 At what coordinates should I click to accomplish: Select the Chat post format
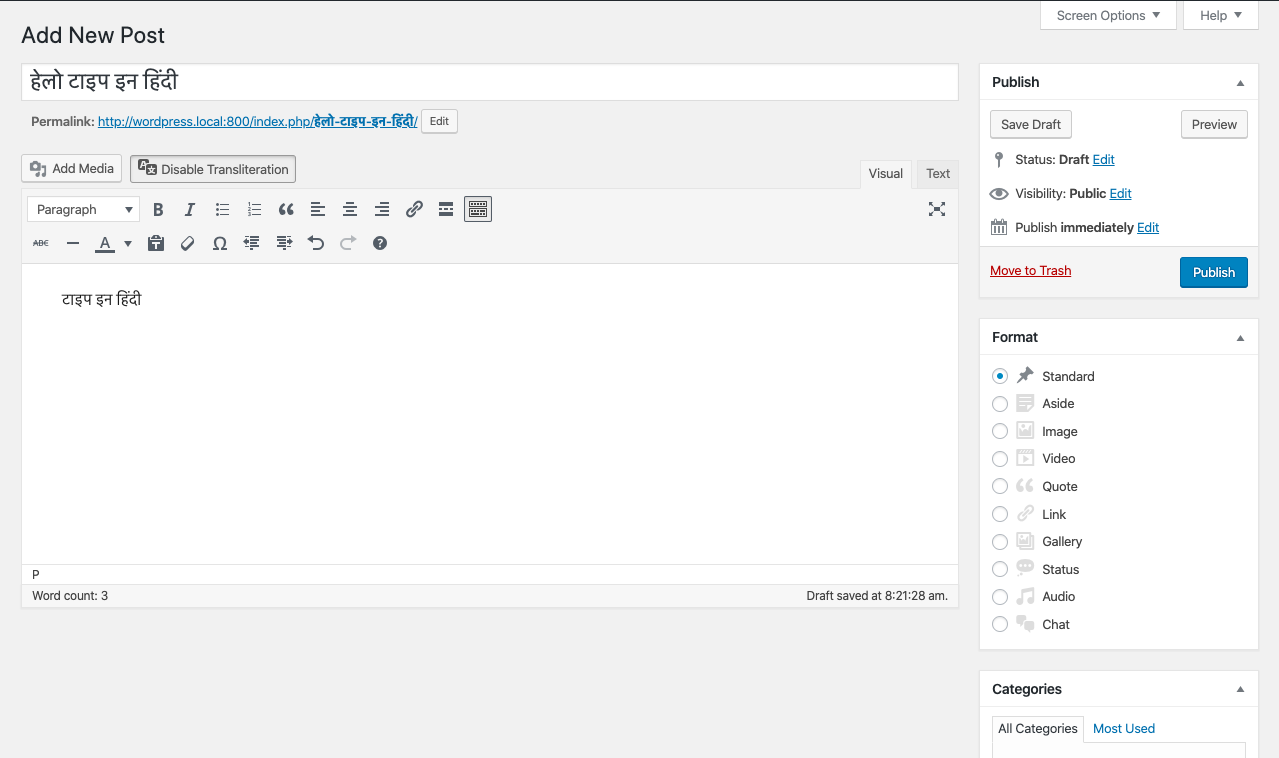coord(1000,624)
